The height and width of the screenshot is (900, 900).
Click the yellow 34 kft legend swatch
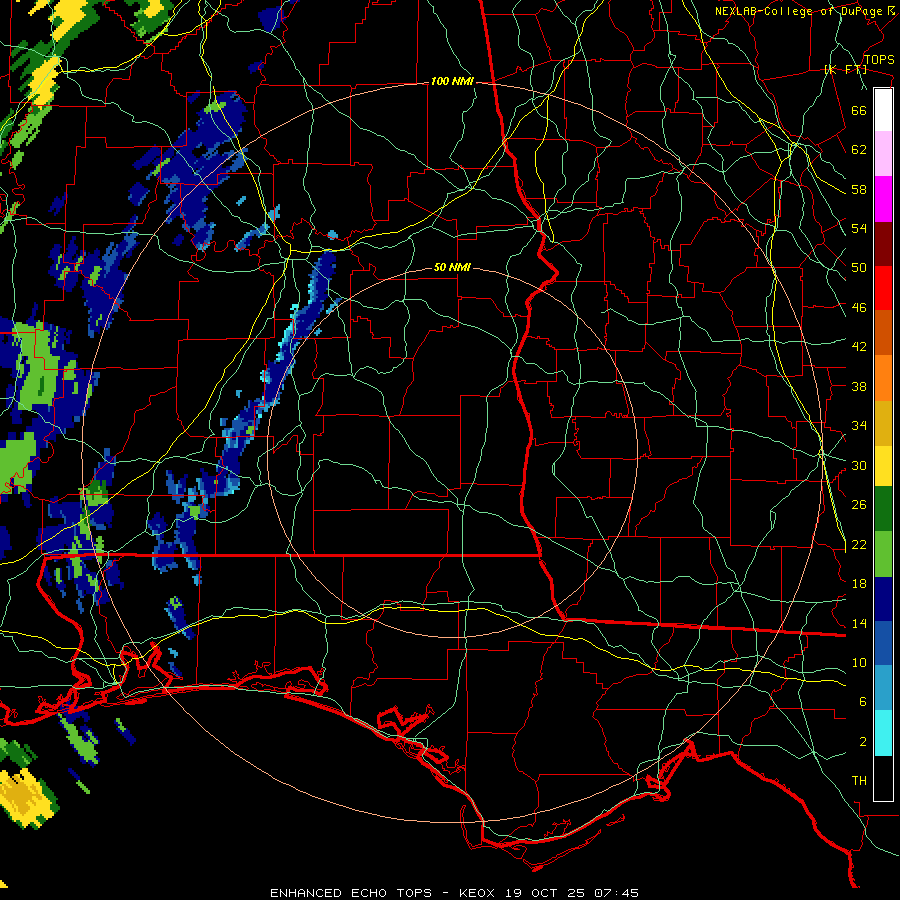[x=883, y=466]
